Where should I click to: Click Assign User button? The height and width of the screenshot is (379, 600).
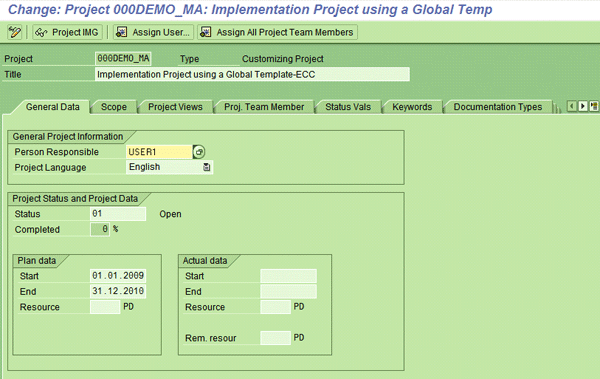pyautogui.click(x=153, y=32)
